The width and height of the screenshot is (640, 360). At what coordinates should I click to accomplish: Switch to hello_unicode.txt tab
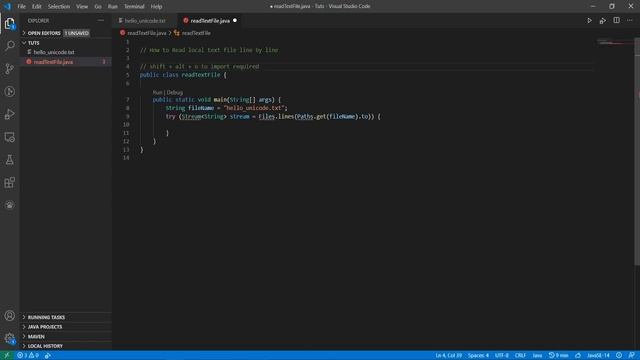(145, 20)
